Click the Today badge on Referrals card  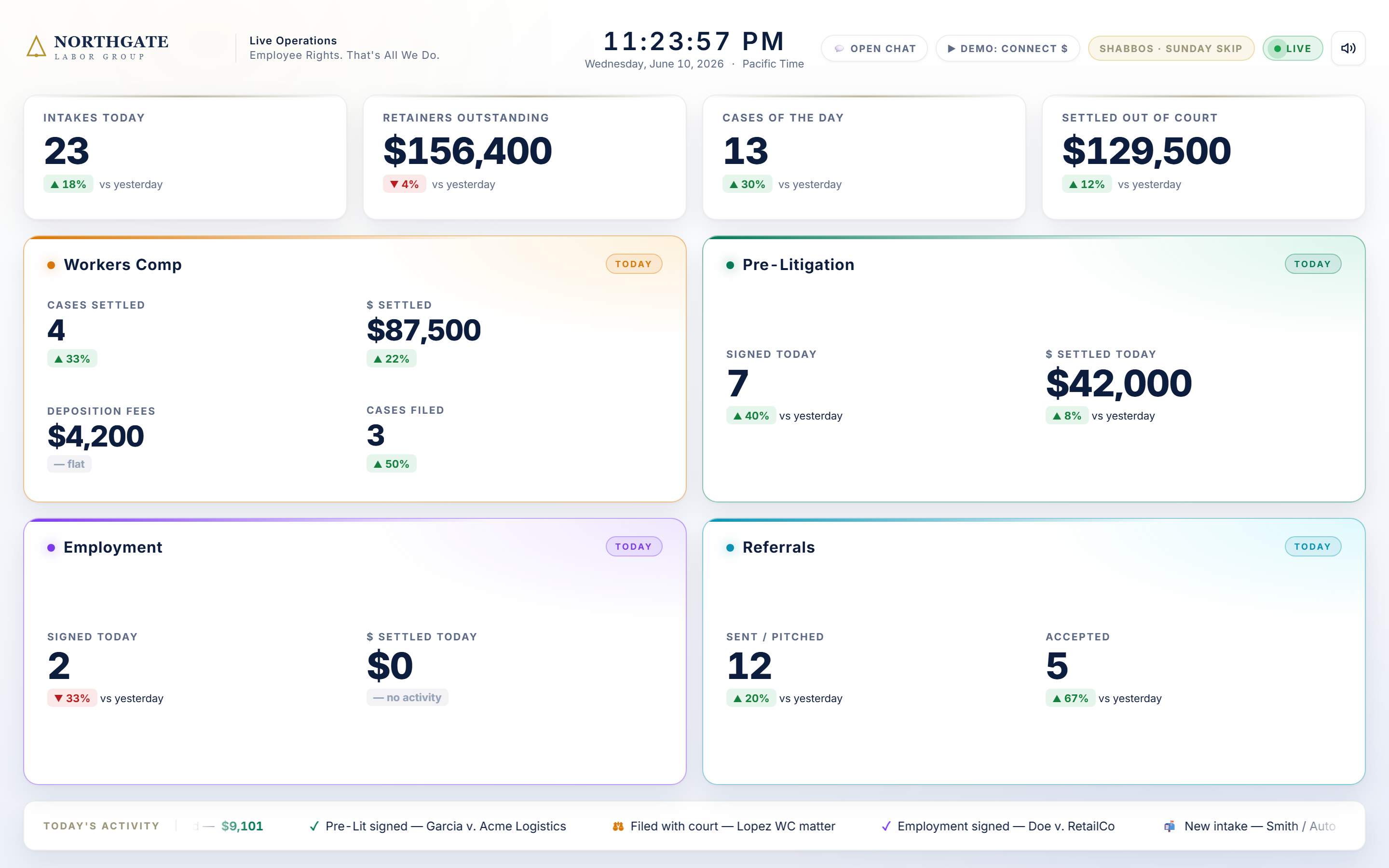pyautogui.click(x=1313, y=546)
